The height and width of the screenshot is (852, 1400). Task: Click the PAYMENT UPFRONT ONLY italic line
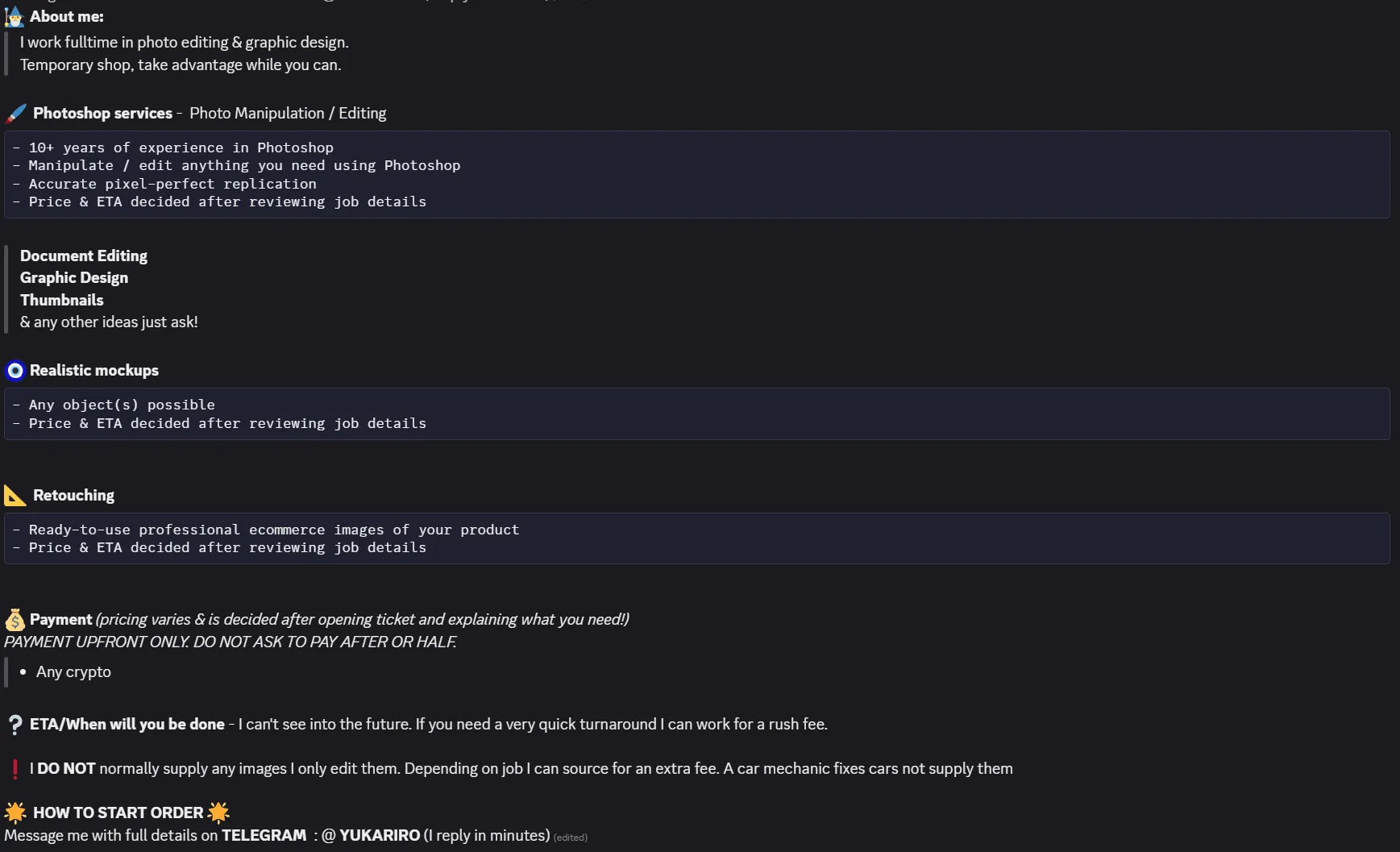pyautogui.click(x=231, y=642)
